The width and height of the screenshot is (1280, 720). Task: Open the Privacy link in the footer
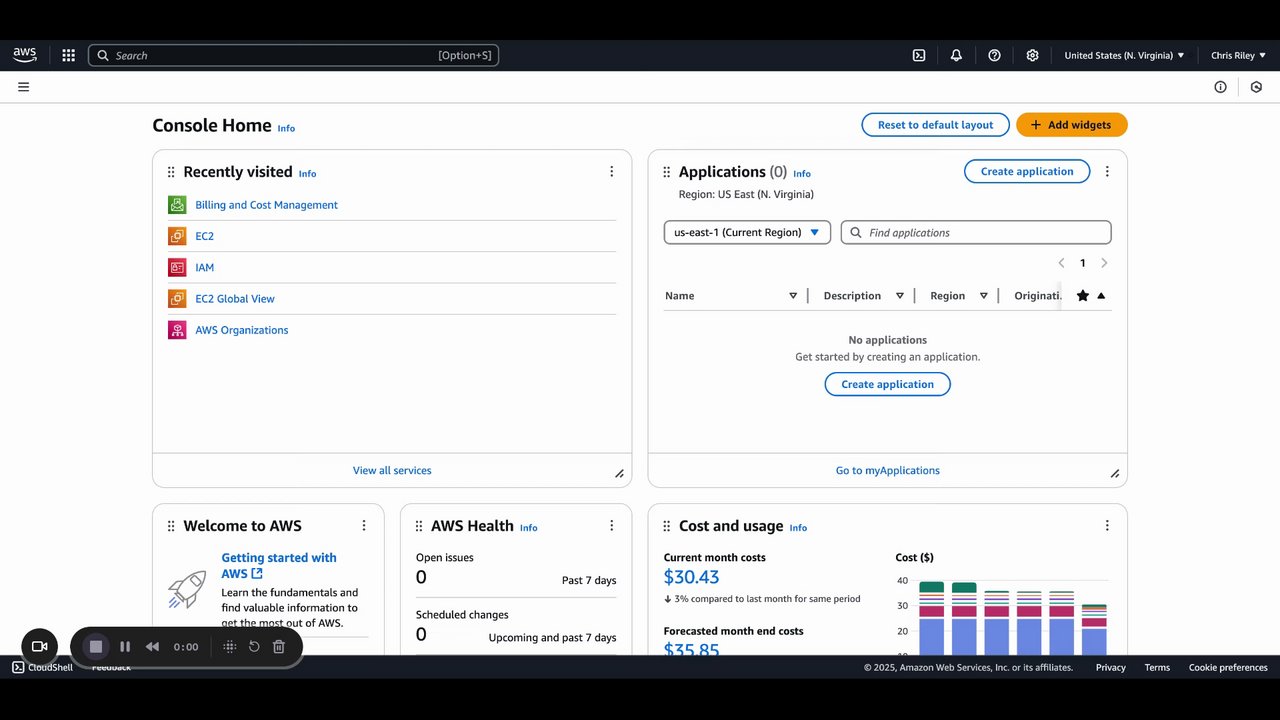(x=1110, y=668)
